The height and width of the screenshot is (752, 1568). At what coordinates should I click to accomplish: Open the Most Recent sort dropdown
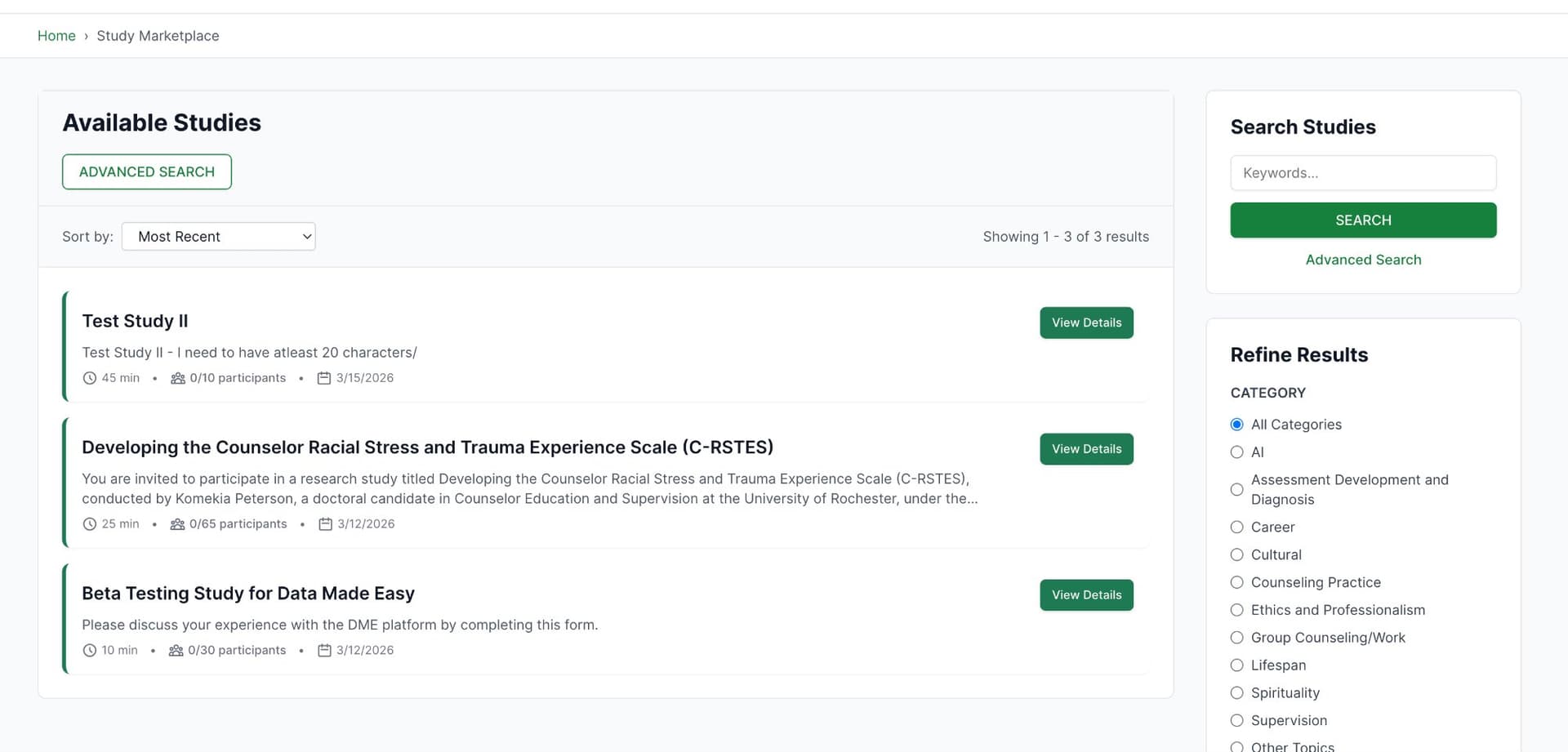[x=218, y=236]
